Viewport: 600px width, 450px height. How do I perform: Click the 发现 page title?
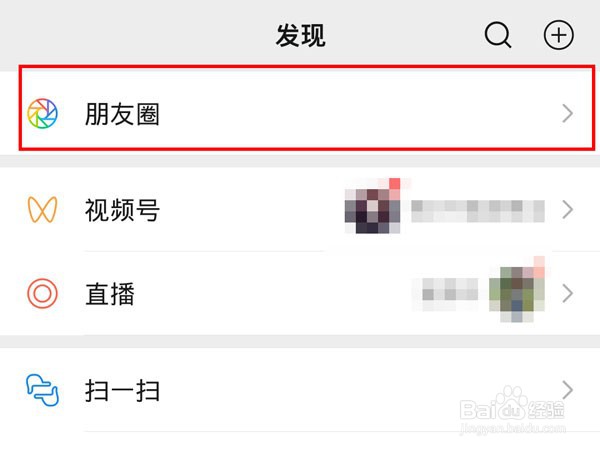[301, 36]
